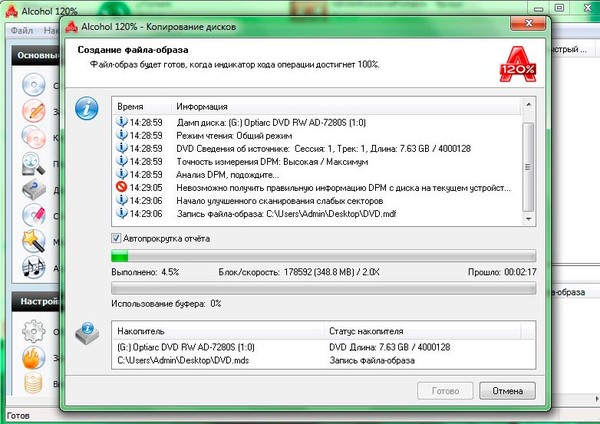Click the gear settings icon in the sidebar
Viewport: 600px width, 424px height.
(x=34, y=331)
